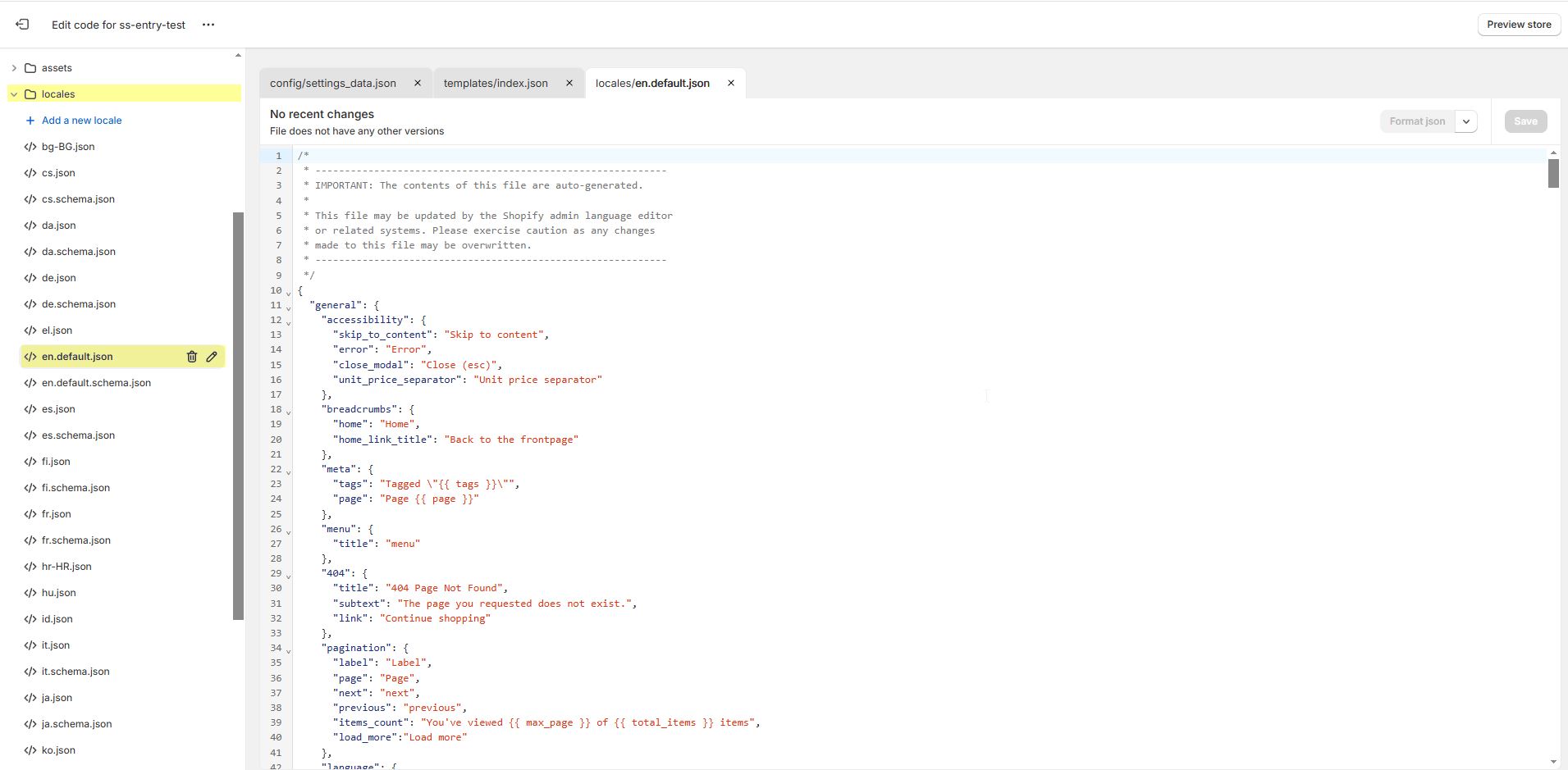Close the locales/en.default.json tab
This screenshot has width=1568, height=770.
[x=731, y=83]
